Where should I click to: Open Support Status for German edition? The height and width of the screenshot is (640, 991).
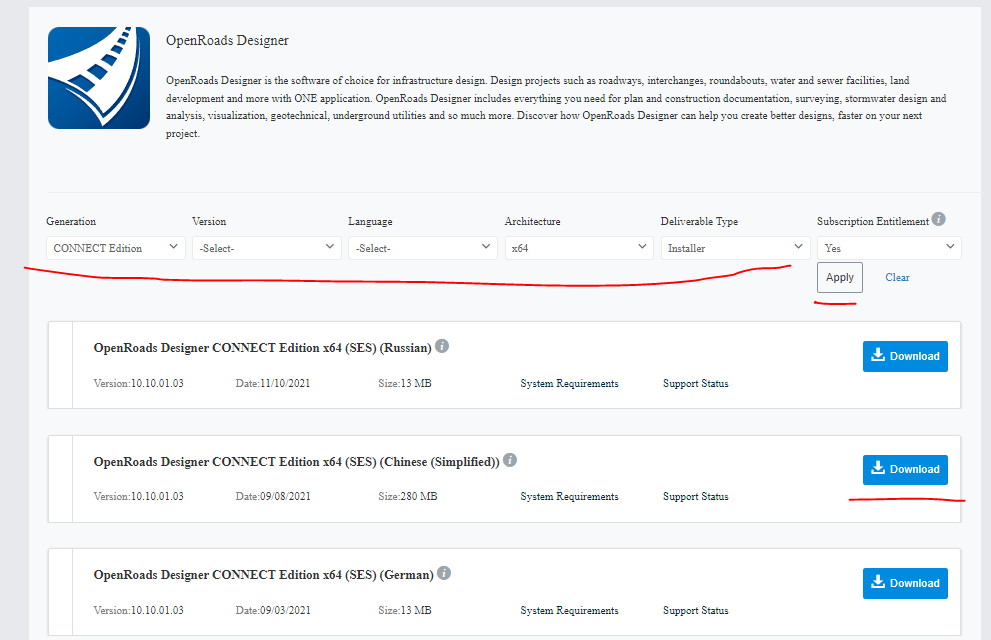[x=695, y=610]
